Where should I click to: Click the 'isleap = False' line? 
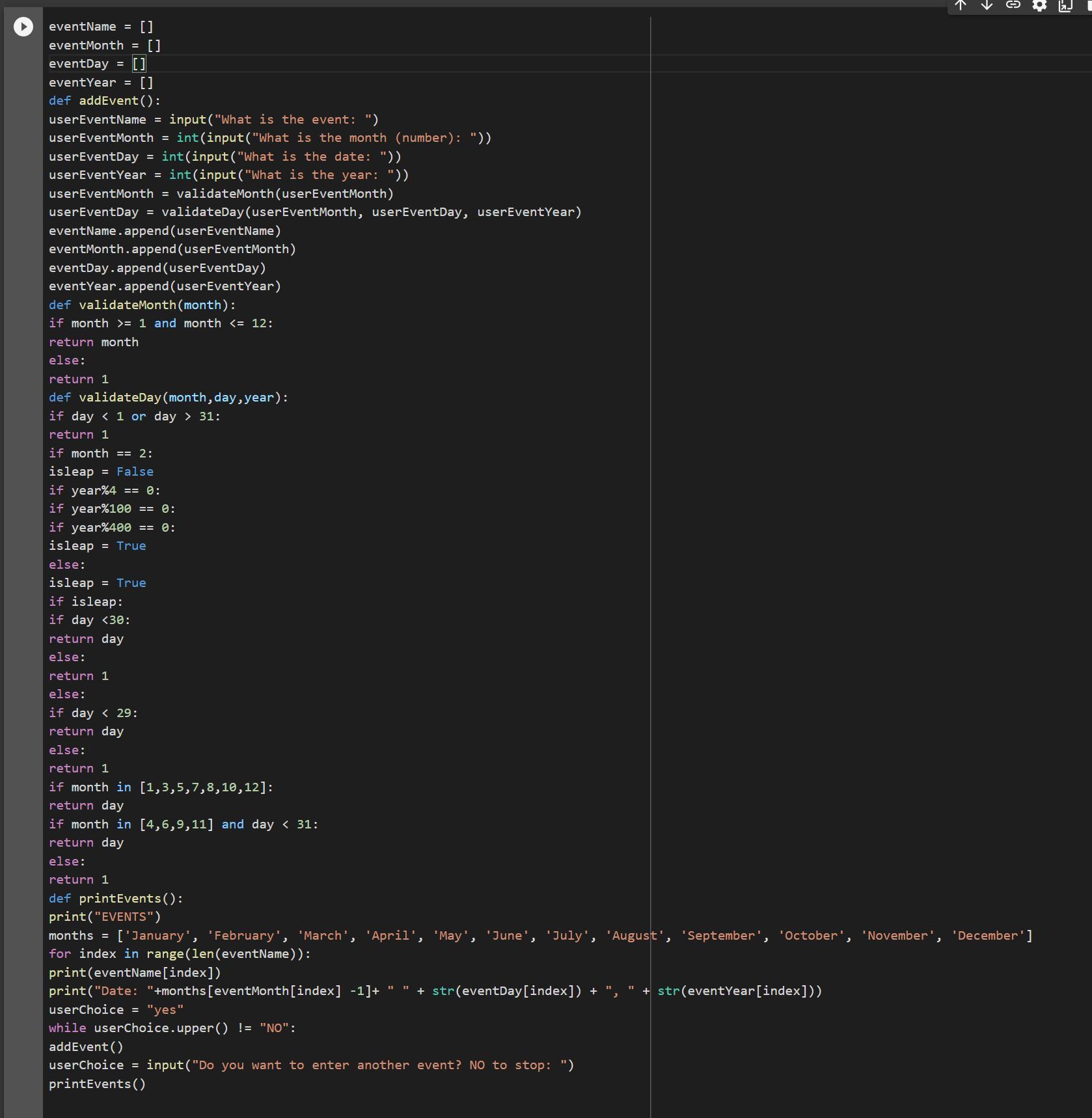(x=101, y=472)
